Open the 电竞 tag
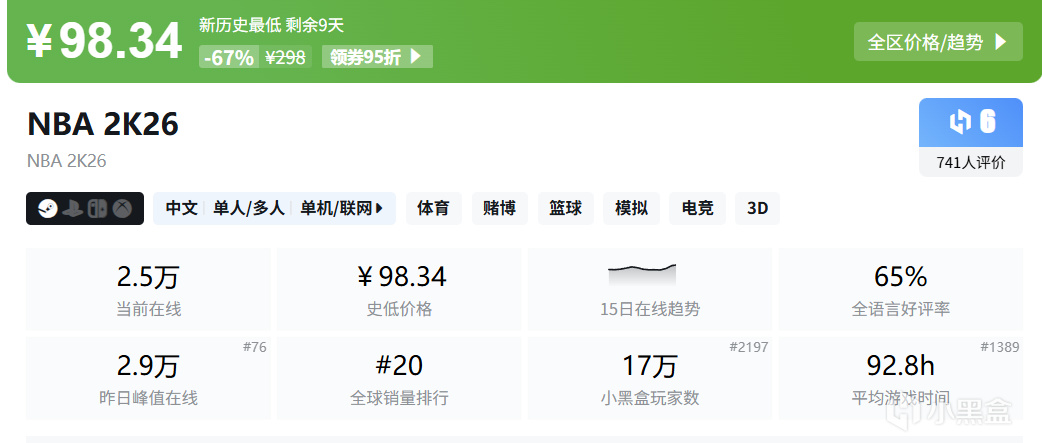1042x443 pixels. click(697, 209)
